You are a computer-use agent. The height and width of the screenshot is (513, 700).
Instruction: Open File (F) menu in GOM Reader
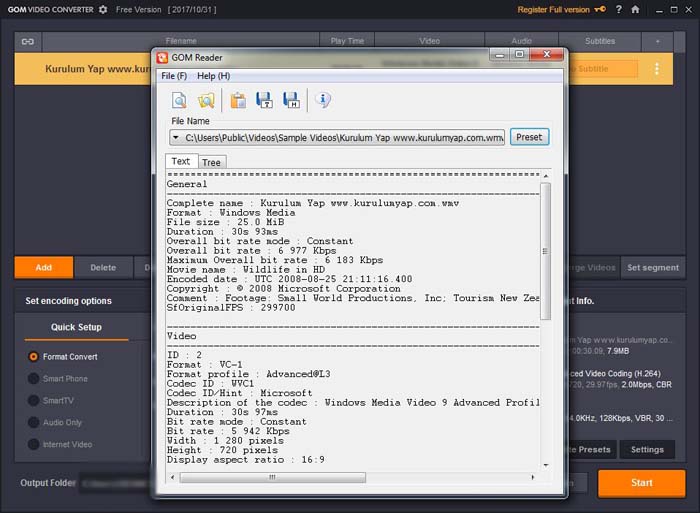pyautogui.click(x=174, y=76)
